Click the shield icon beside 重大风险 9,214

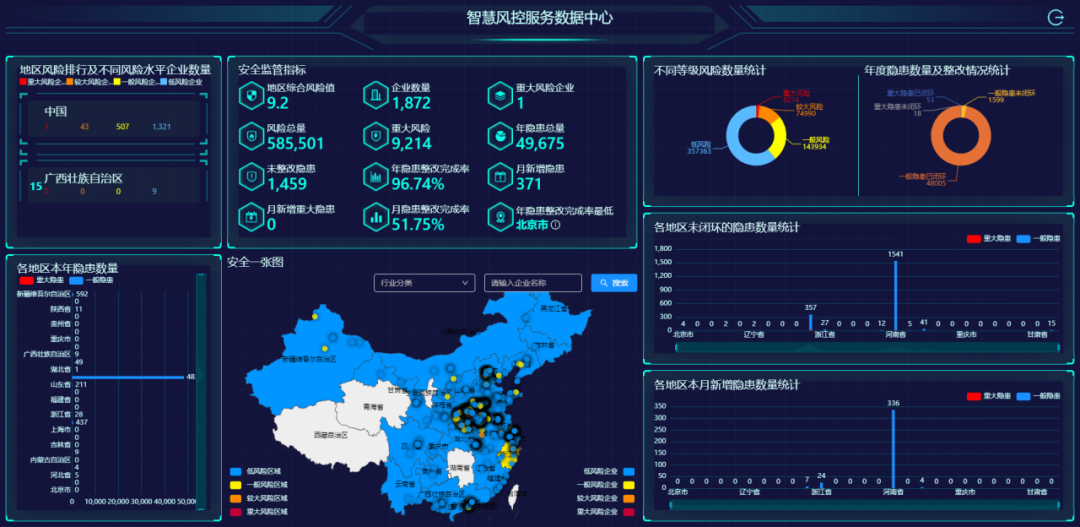tap(375, 136)
